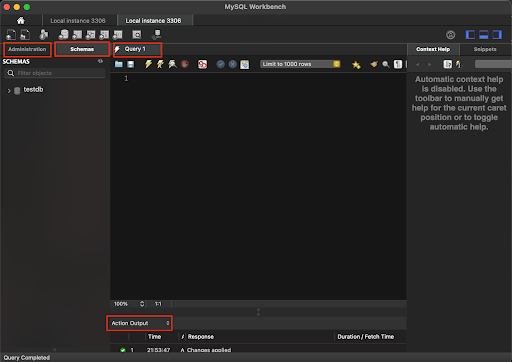Image resolution: width=512 pixels, height=362 pixels.
Task: Click the Query Completed status text
Action: pos(27,357)
